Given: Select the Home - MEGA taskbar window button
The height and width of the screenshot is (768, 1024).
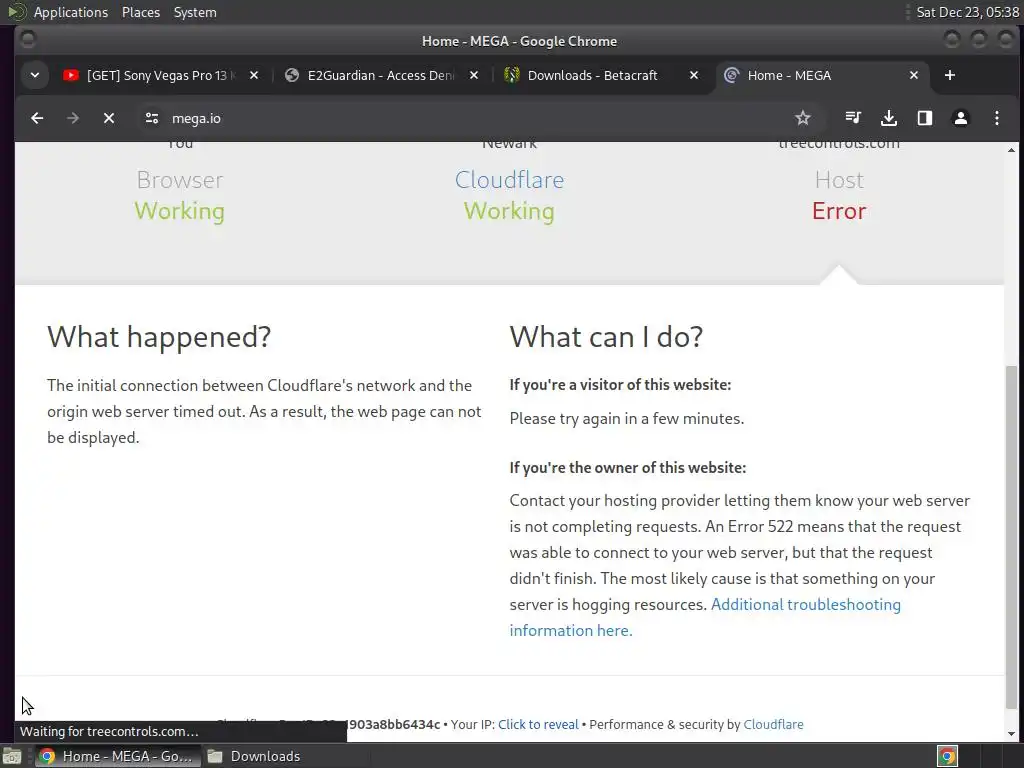Looking at the screenshot, I should (x=118, y=756).
